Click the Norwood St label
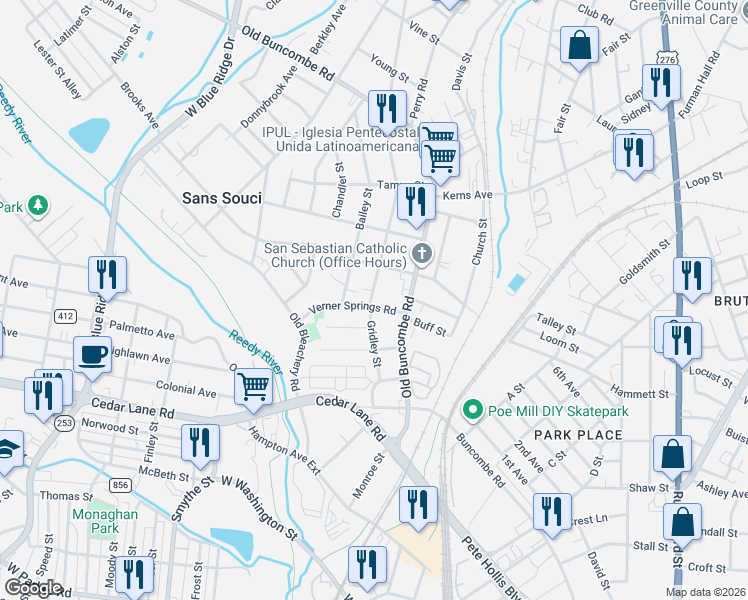Screen dimensions: 748x600 point(110,426)
